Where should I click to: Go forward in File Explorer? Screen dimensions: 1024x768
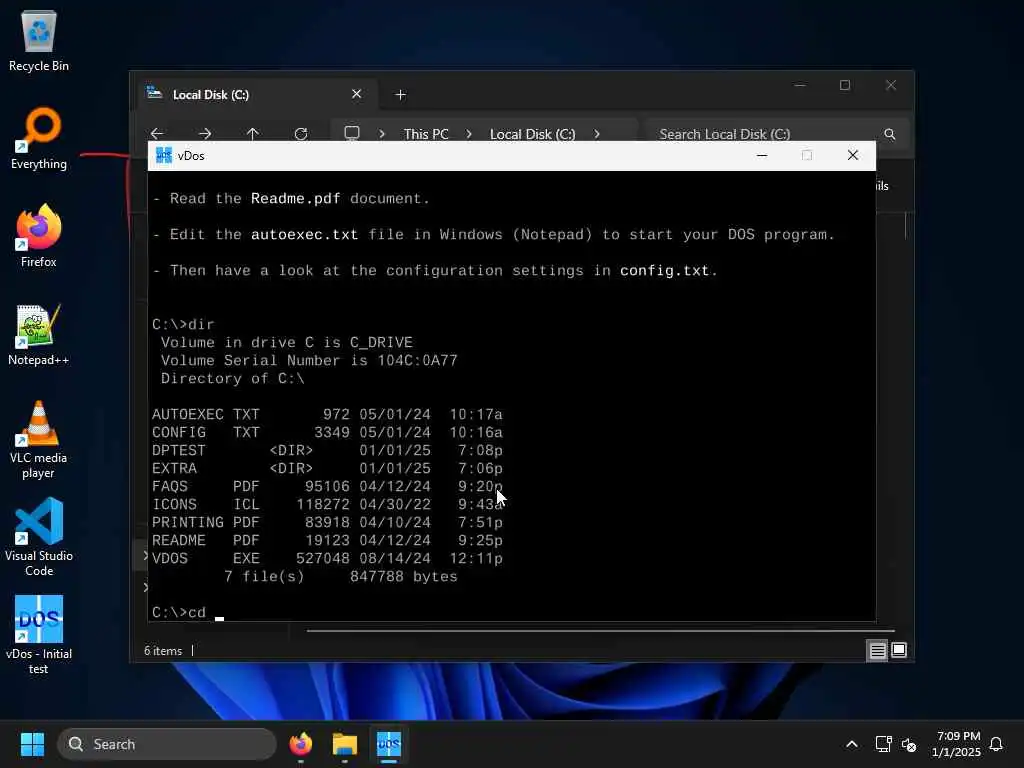[x=205, y=134]
